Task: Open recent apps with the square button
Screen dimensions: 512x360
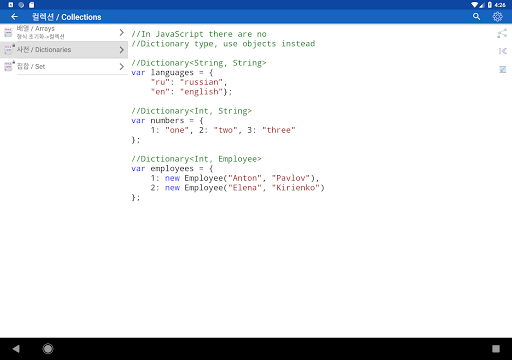Action: pos(496,349)
